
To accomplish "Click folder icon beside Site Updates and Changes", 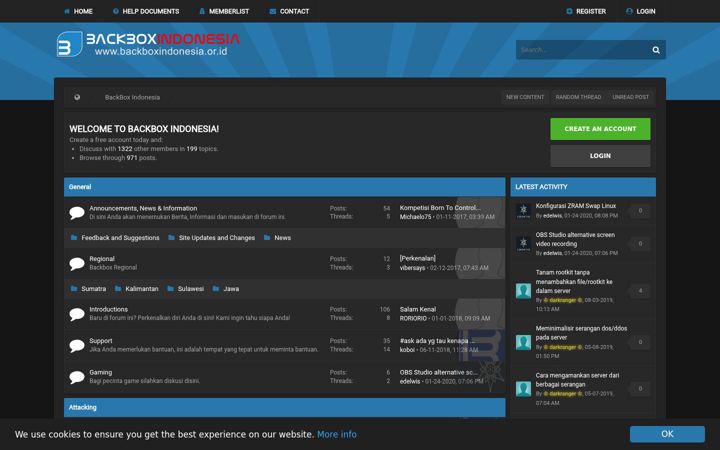I will click(171, 237).
